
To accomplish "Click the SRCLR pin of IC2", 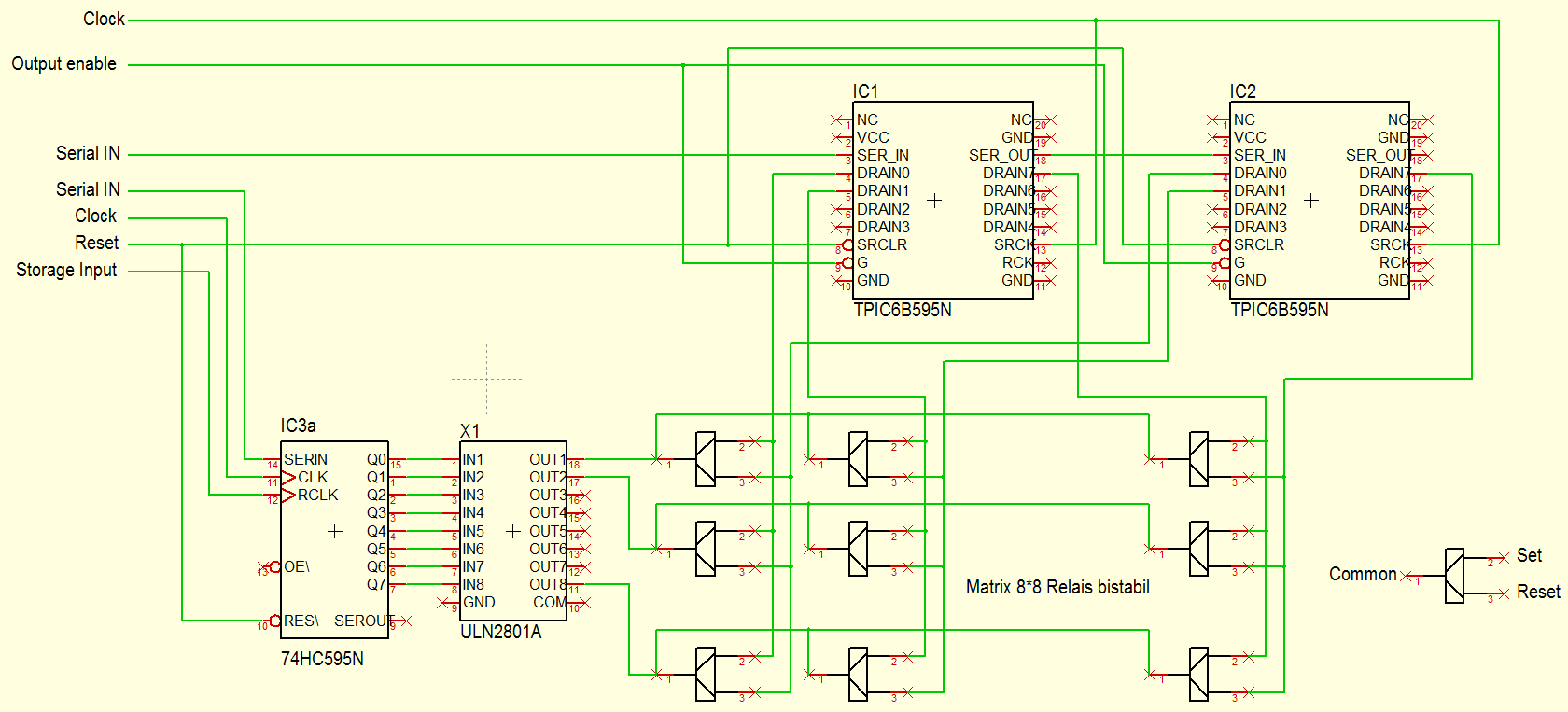I will 1259,244.
